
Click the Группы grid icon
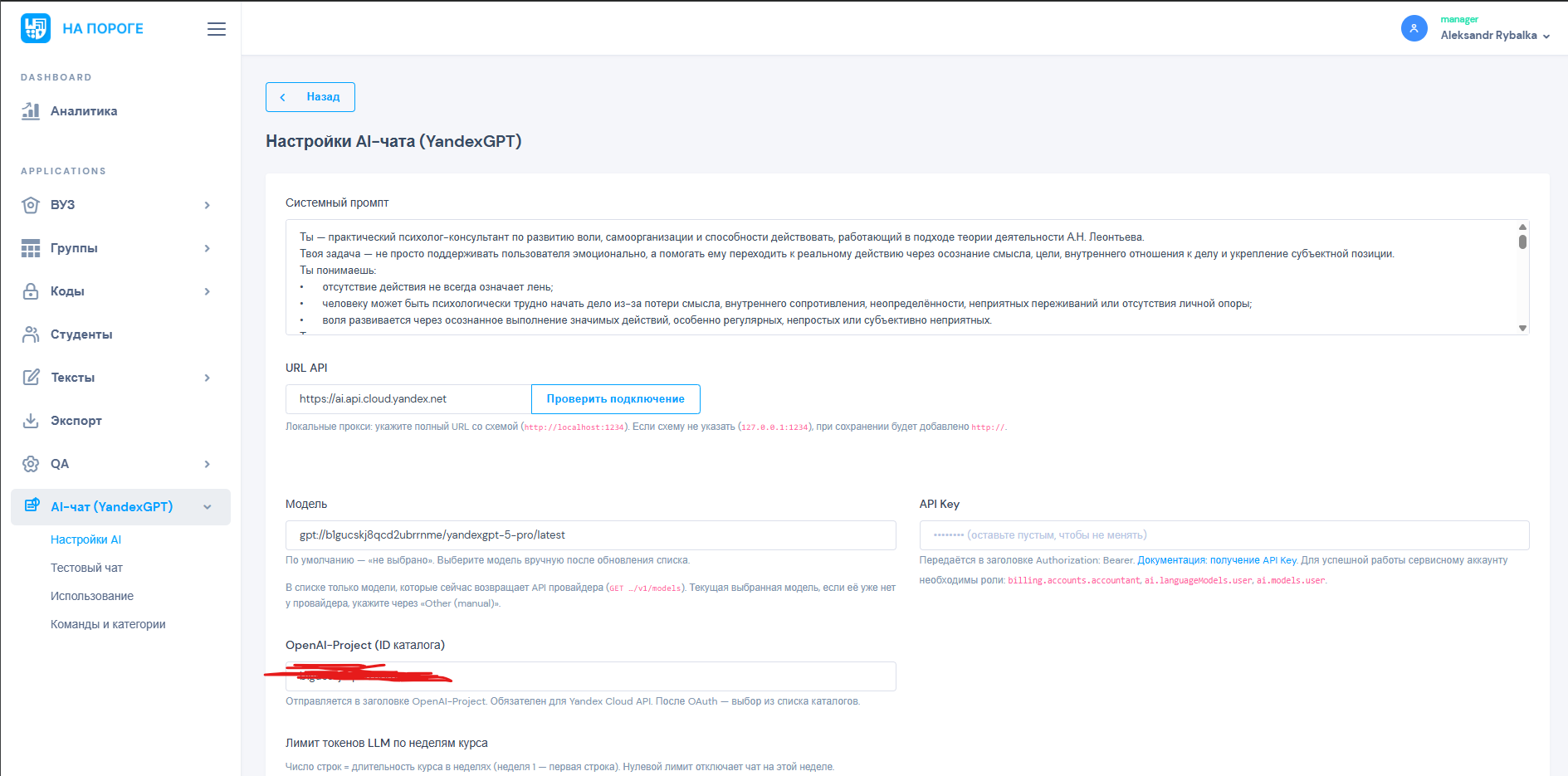(31, 248)
